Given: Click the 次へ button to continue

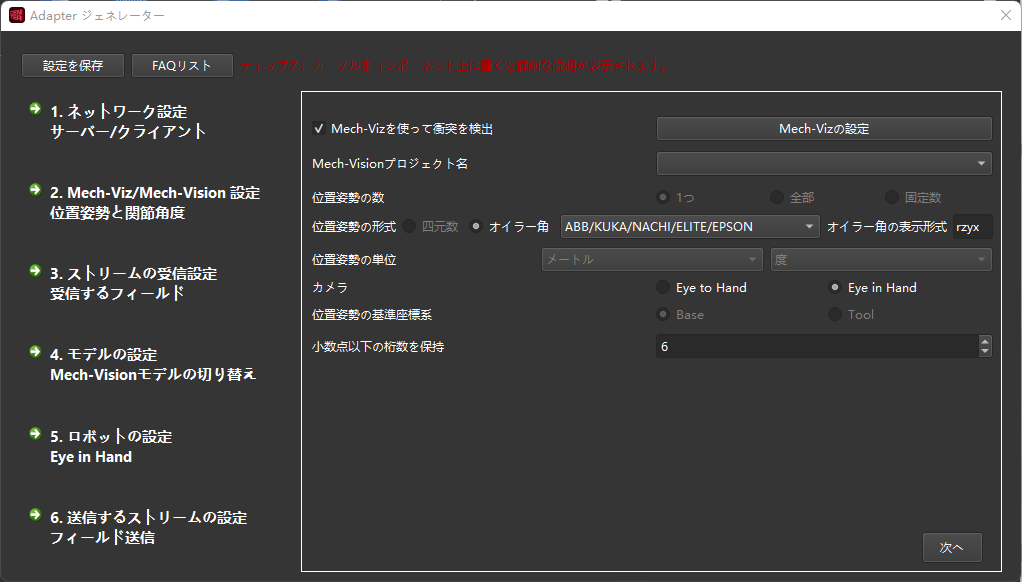Looking at the screenshot, I should 952,547.
